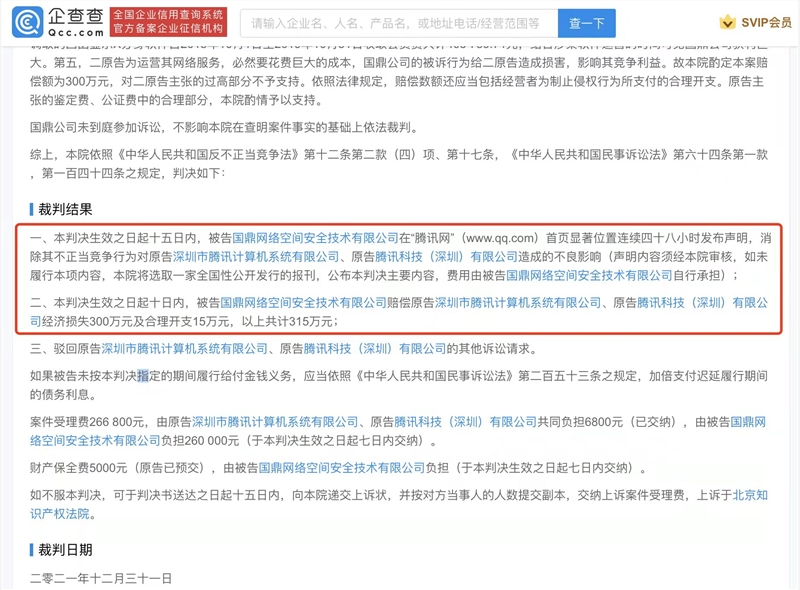This screenshot has width=800, height=590.
Task: Click the 企查查 logo icon
Action: point(34,21)
